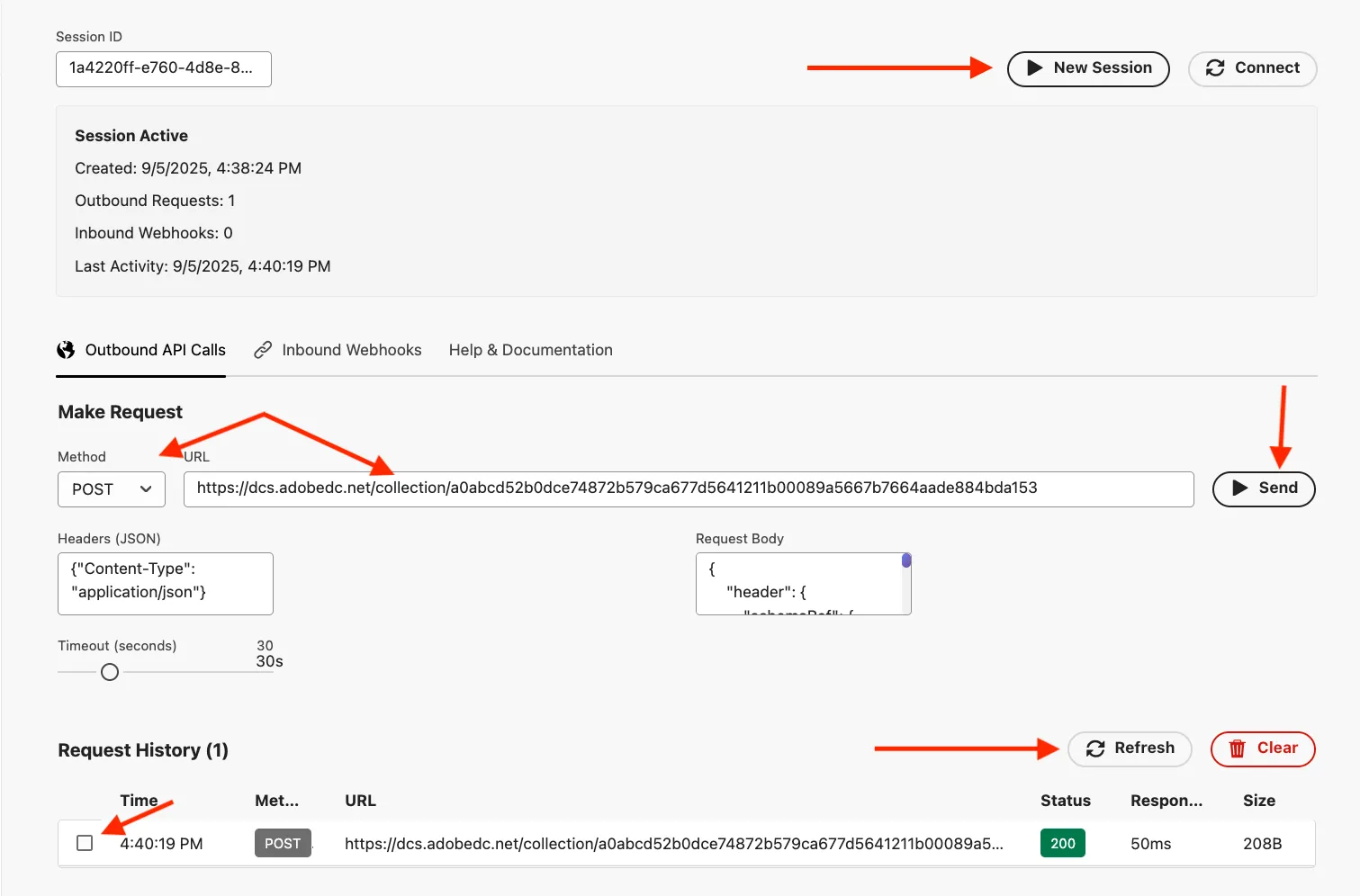Select the history row URL text
This screenshot has height=896, width=1360.
coord(674,844)
